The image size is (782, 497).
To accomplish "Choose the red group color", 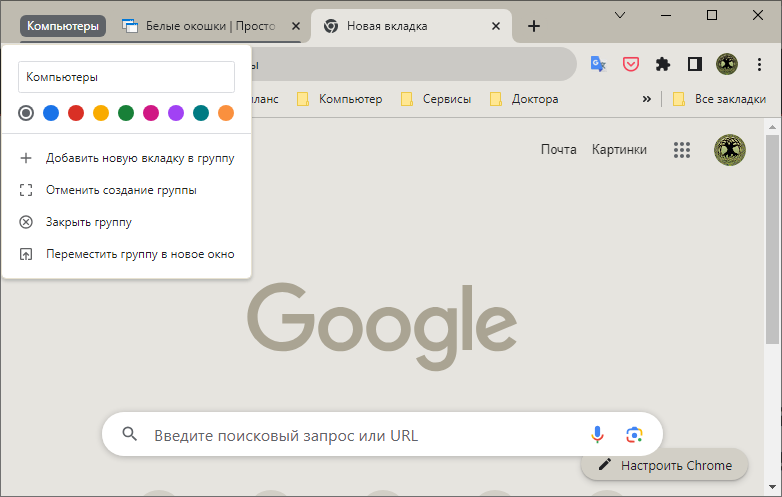I will click(76, 113).
